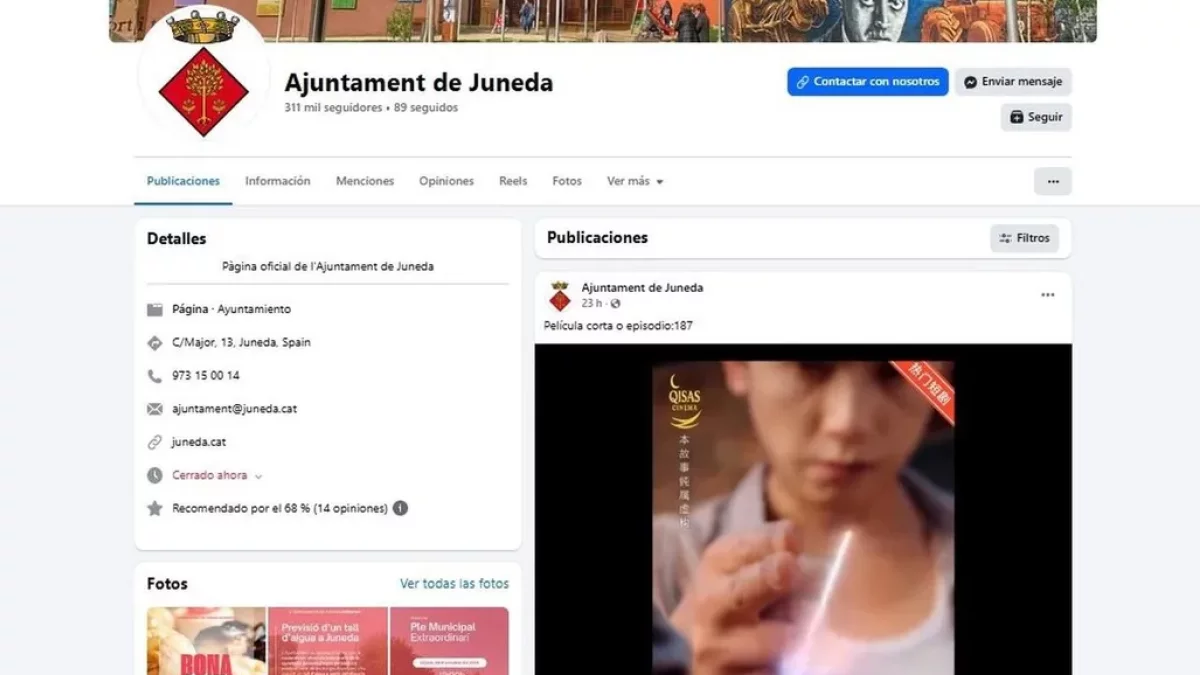The height and width of the screenshot is (675, 1200).
Task: Open page options via the ellipsis icon
Action: [1052, 181]
